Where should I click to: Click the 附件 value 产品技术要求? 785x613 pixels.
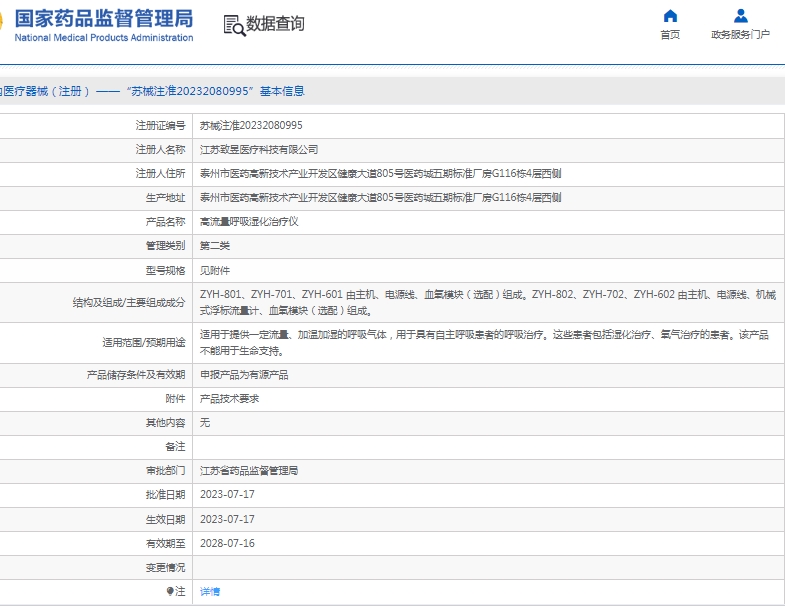coord(229,399)
